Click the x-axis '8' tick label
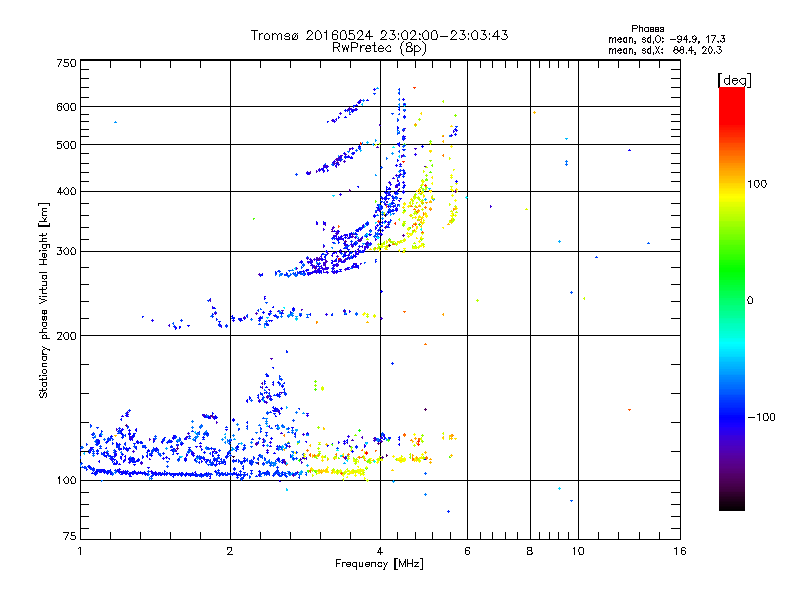Screen dimensions: 800x600 click(x=530, y=551)
